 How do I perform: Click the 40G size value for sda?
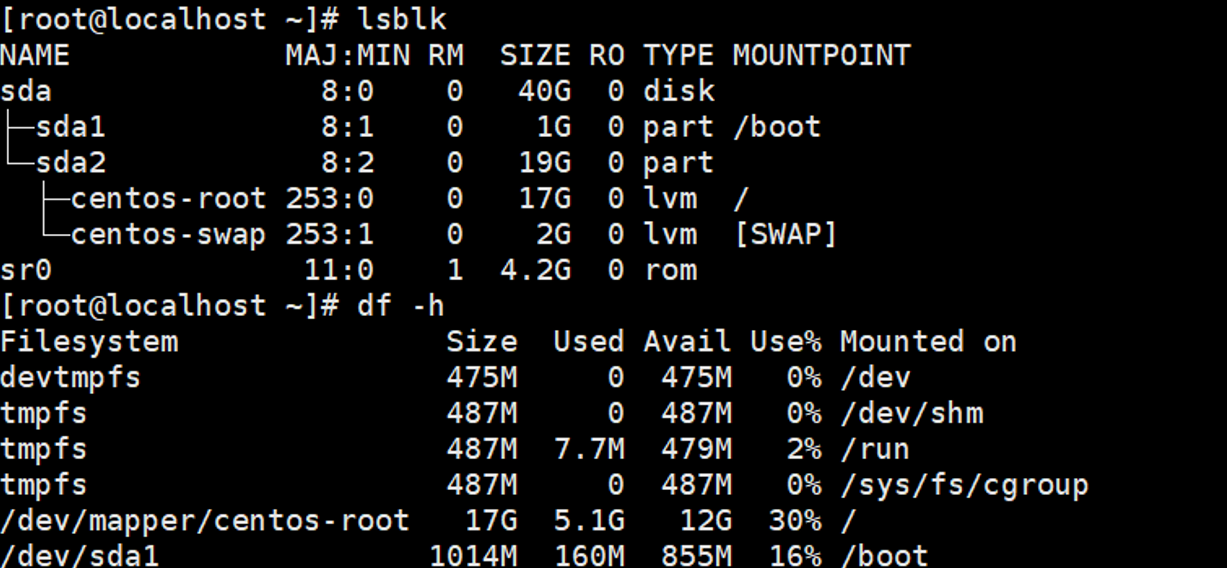[x=544, y=91]
